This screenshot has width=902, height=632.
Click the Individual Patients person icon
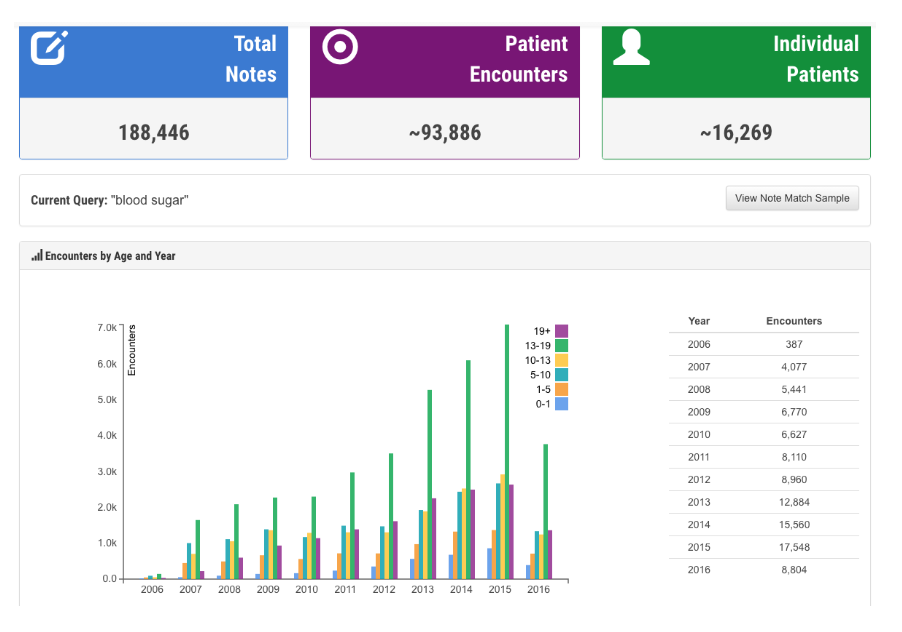(631, 47)
